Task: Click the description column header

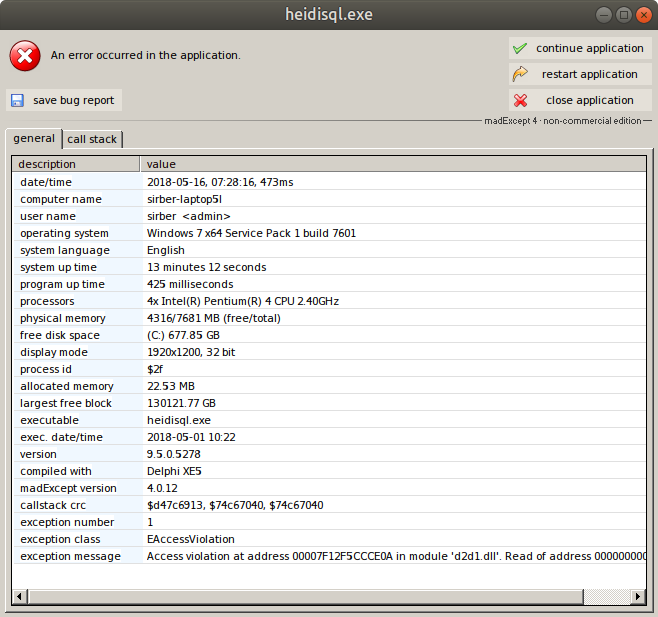Action: point(76,164)
